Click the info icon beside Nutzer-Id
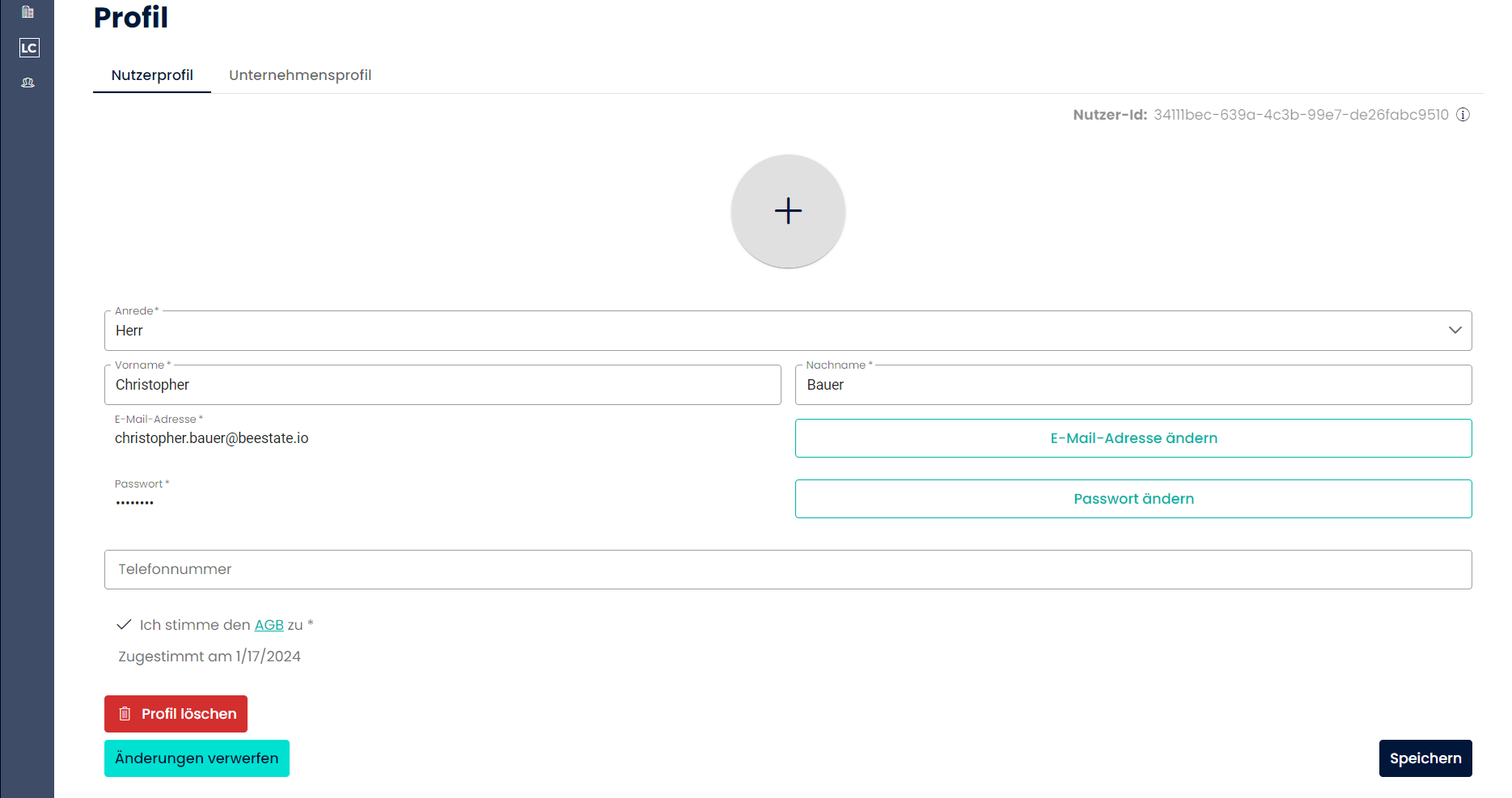 point(1463,115)
